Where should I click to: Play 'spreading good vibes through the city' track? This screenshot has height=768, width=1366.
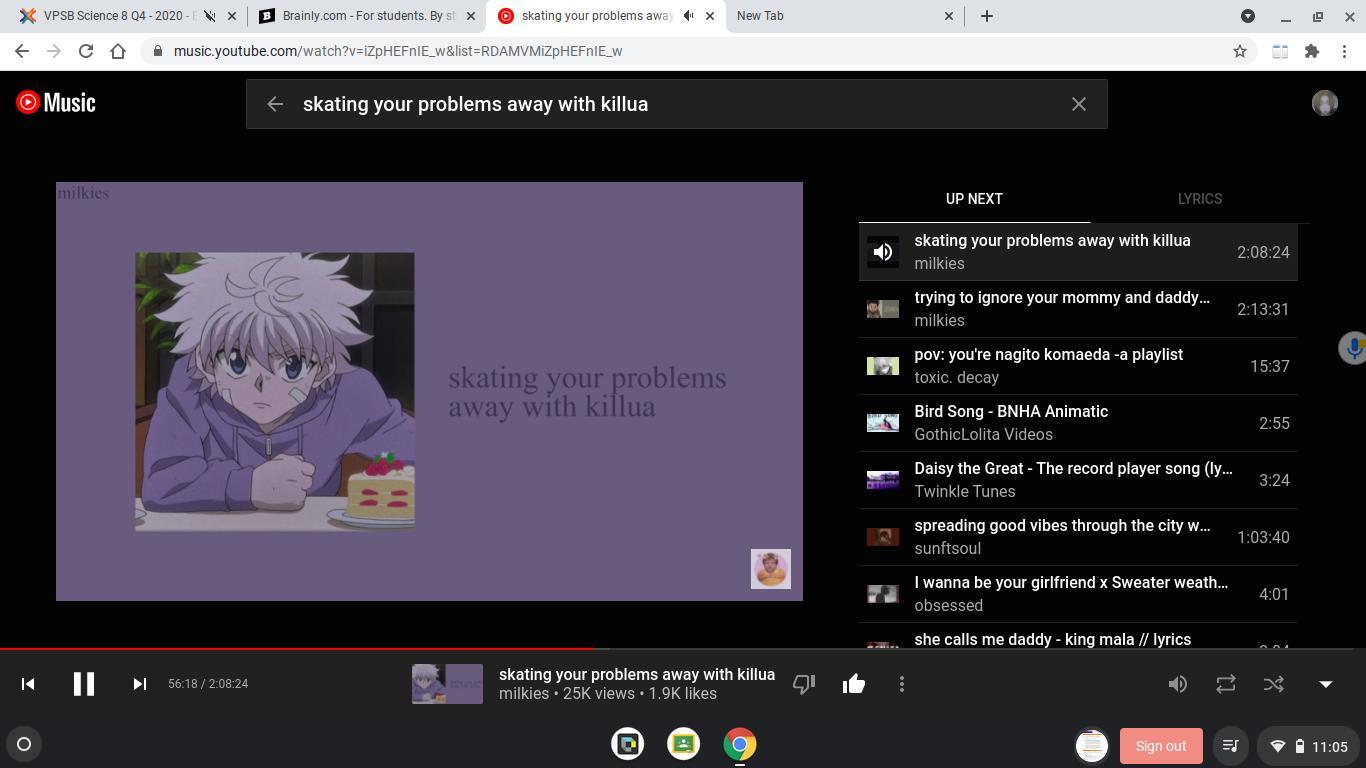click(1078, 537)
